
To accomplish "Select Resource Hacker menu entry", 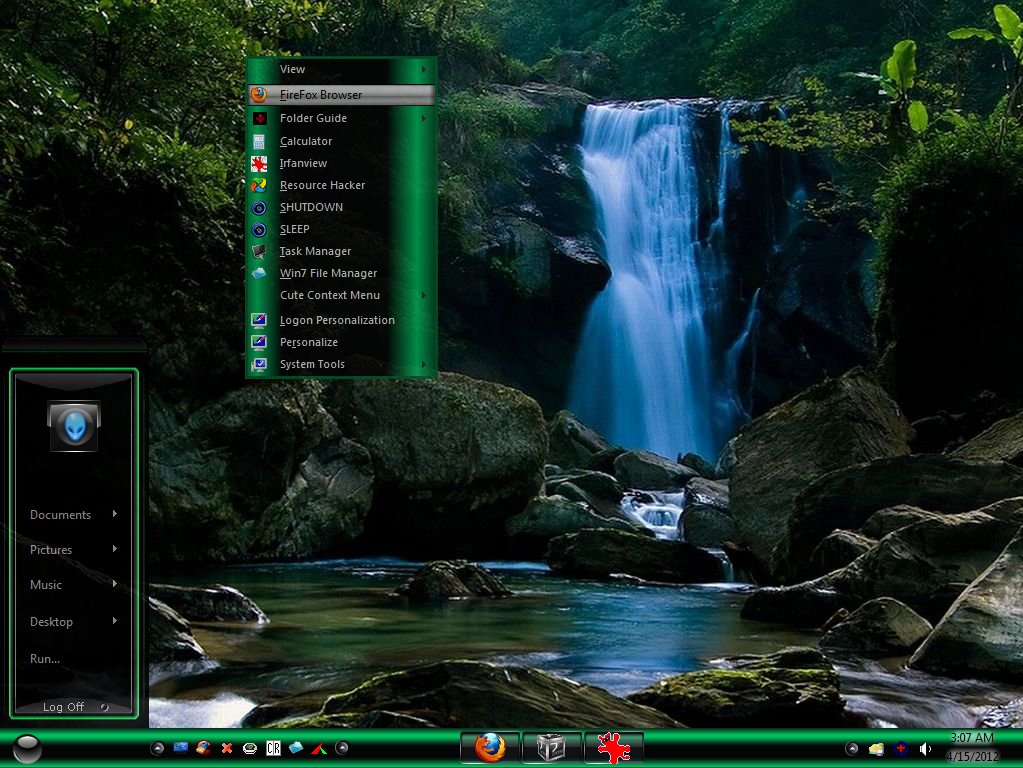I will coord(341,185).
